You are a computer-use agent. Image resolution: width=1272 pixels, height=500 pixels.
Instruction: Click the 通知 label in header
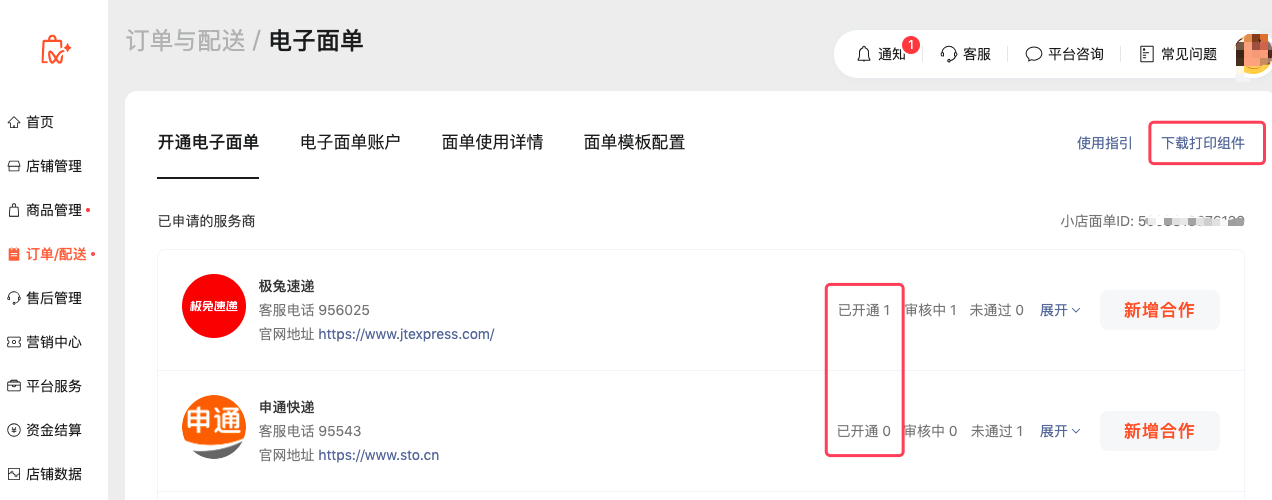click(891, 54)
